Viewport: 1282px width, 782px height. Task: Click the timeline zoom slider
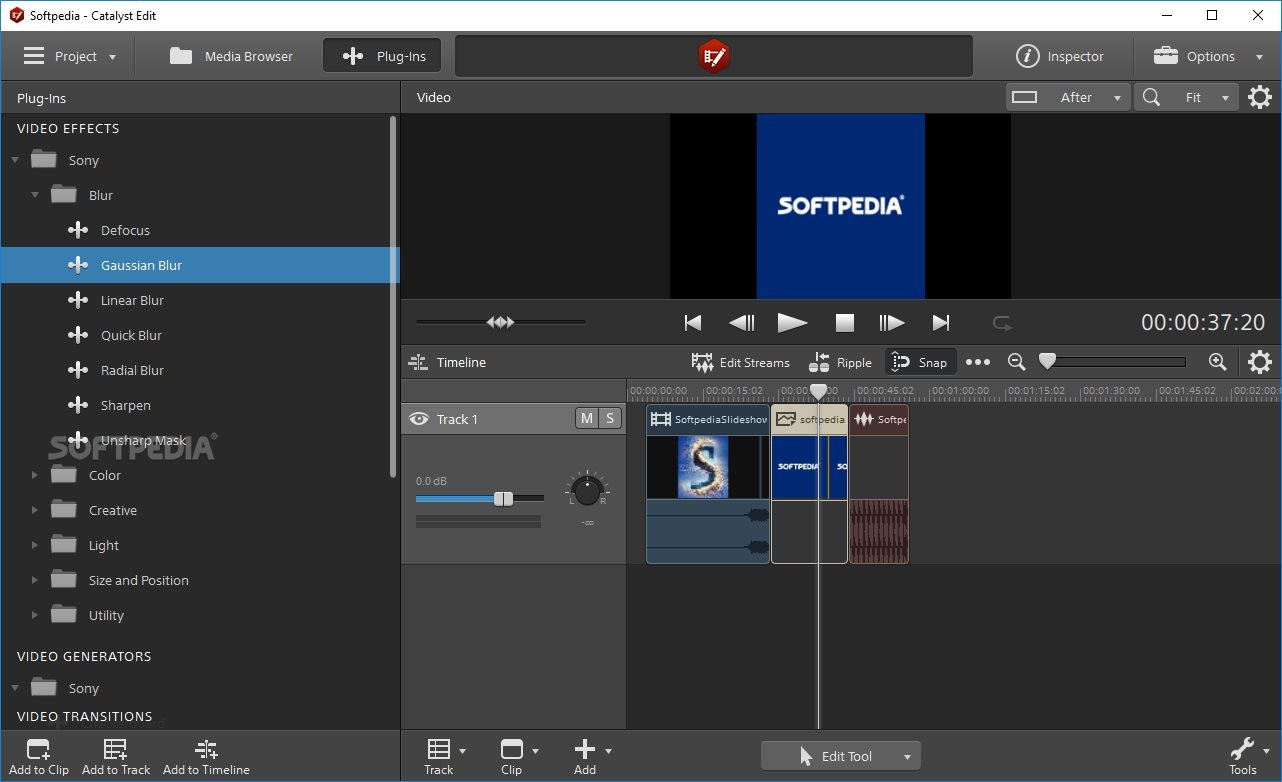[x=1112, y=362]
